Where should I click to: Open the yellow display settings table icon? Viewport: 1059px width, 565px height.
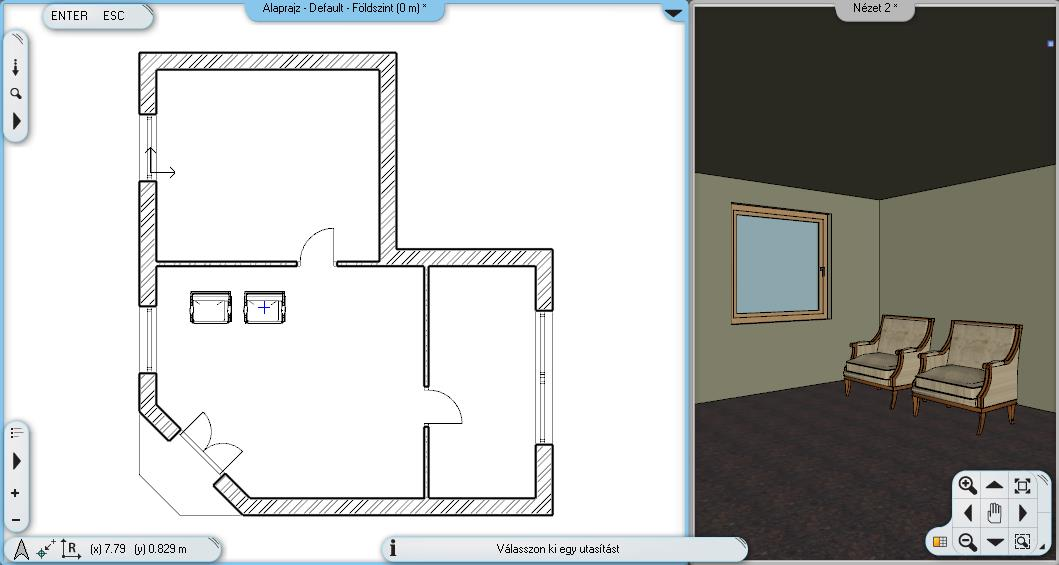939,541
